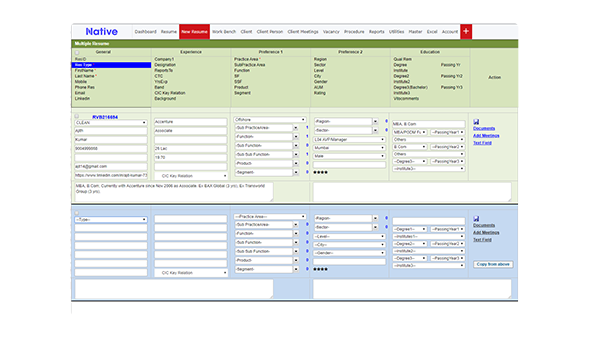Click Add Meetings link in blue row
Image resolution: width=590 pixels, height=360 pixels.
[x=486, y=232]
